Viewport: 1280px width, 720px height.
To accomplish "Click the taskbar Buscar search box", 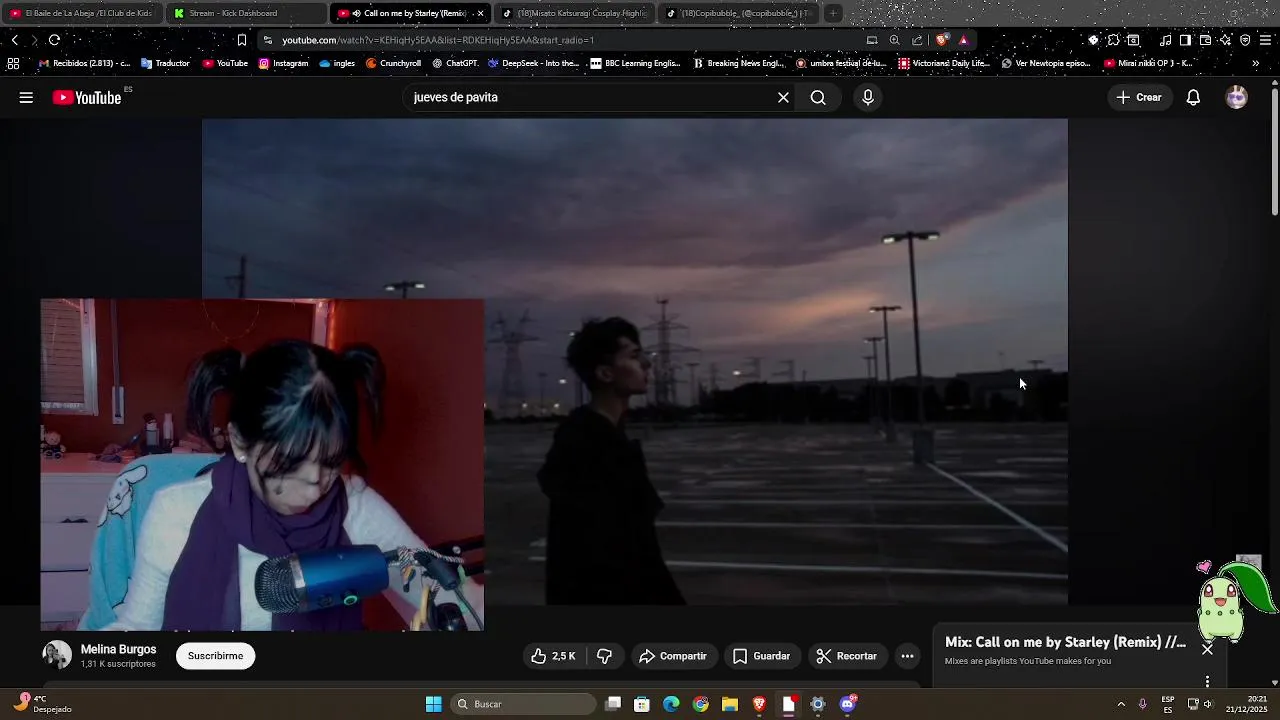I will click(523, 704).
